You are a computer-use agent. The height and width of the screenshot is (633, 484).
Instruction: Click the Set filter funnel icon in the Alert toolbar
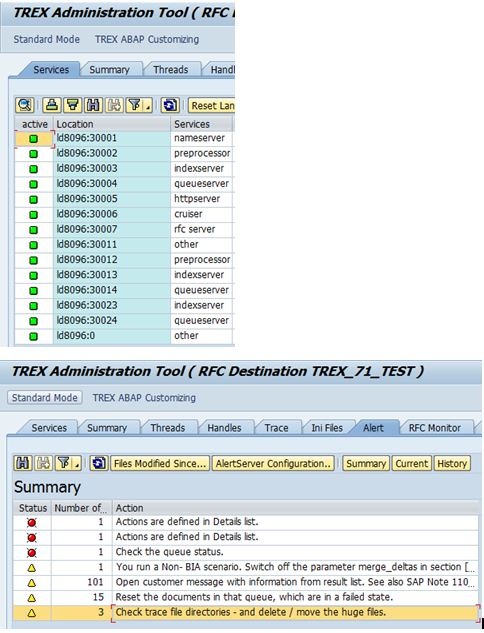point(63,463)
